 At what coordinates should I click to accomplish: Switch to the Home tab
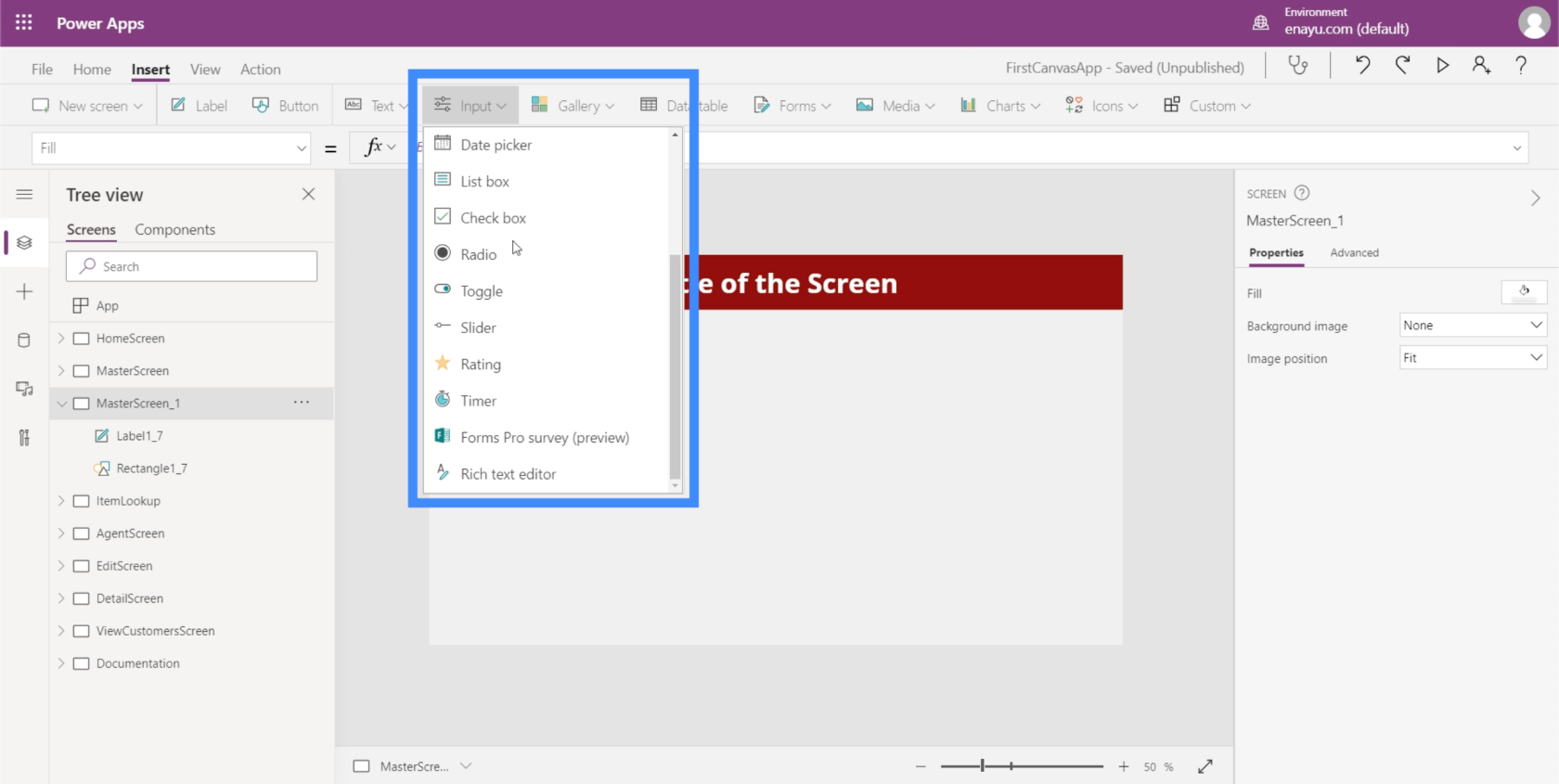click(92, 69)
